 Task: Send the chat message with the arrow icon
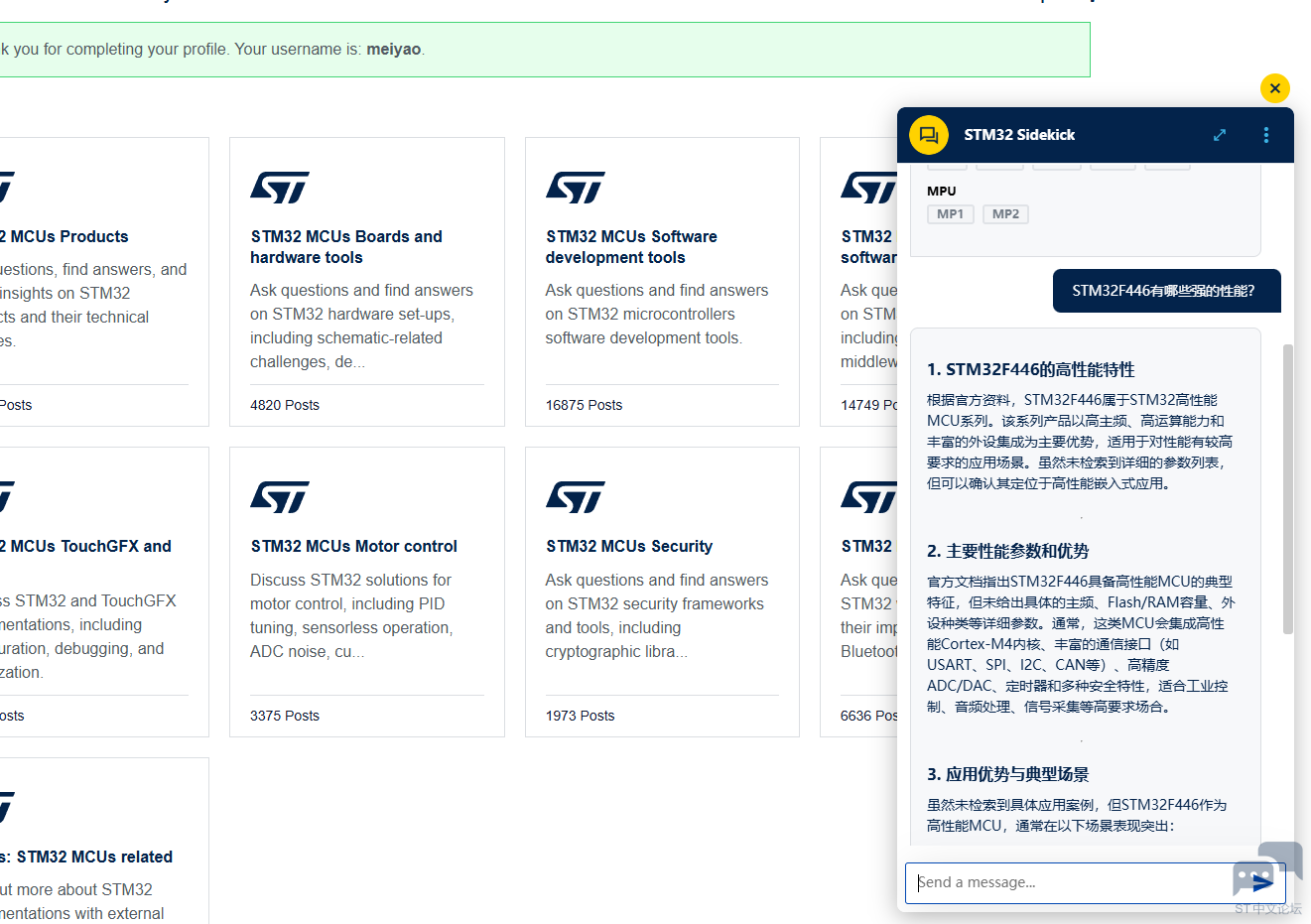(1261, 882)
